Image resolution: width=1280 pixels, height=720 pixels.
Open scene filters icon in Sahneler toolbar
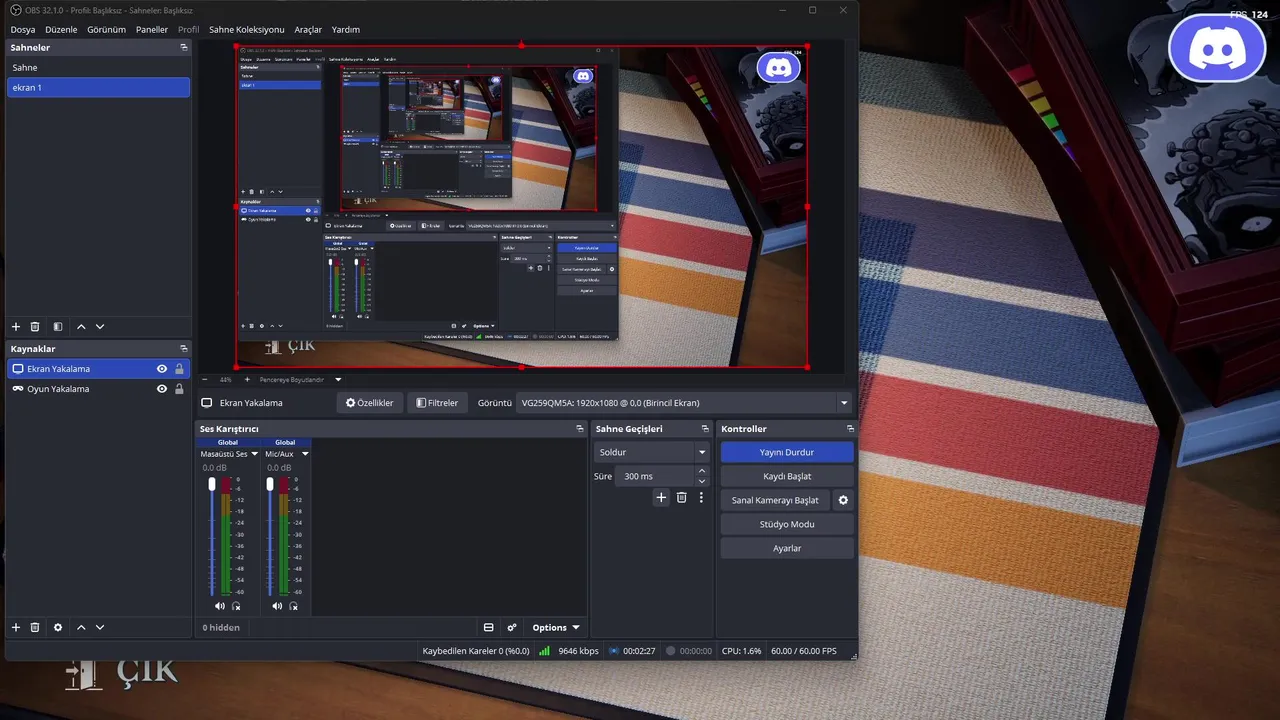point(58,327)
